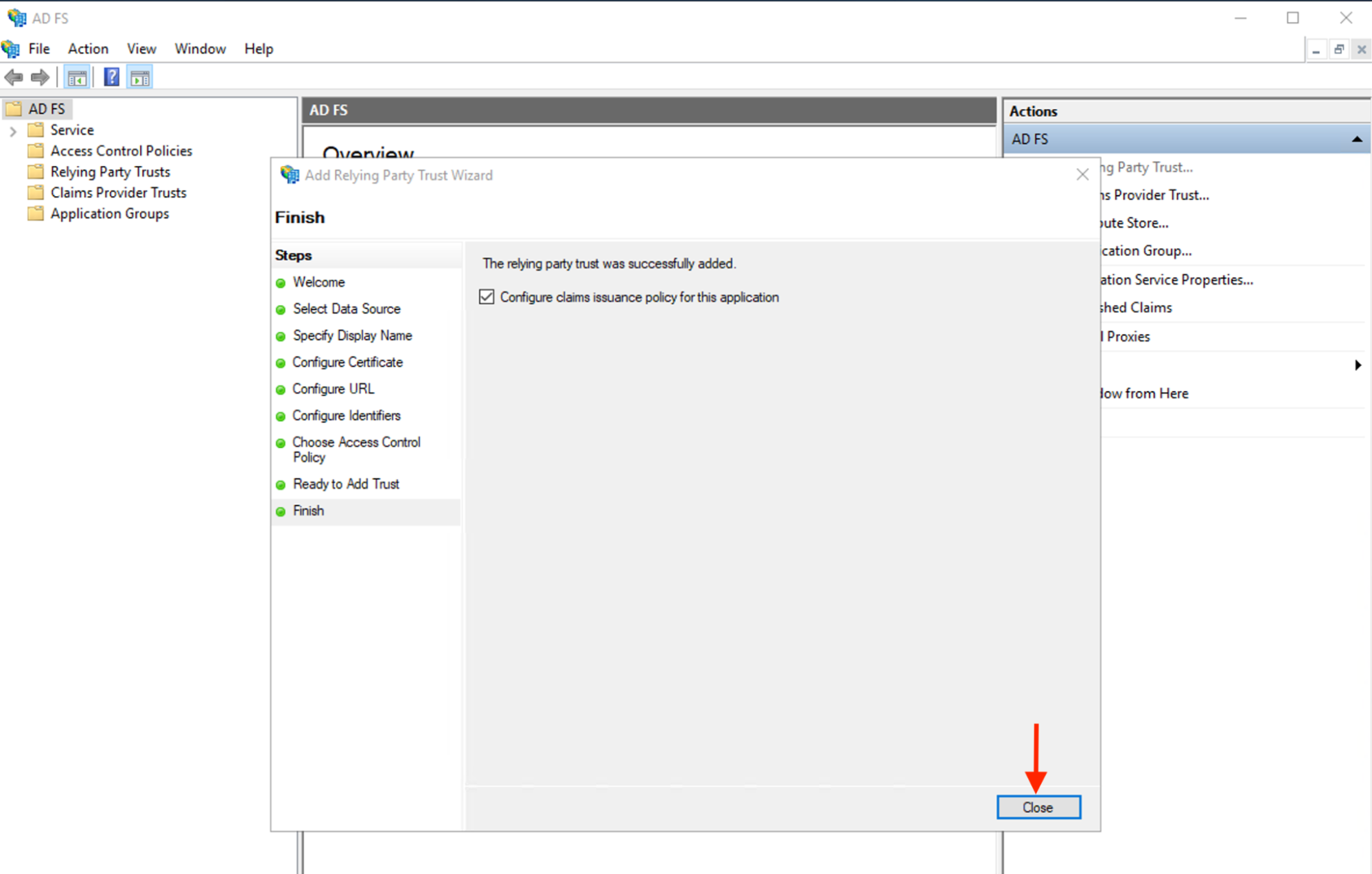Image resolution: width=1372 pixels, height=874 pixels.
Task: Open the Window menu
Action: [x=200, y=49]
